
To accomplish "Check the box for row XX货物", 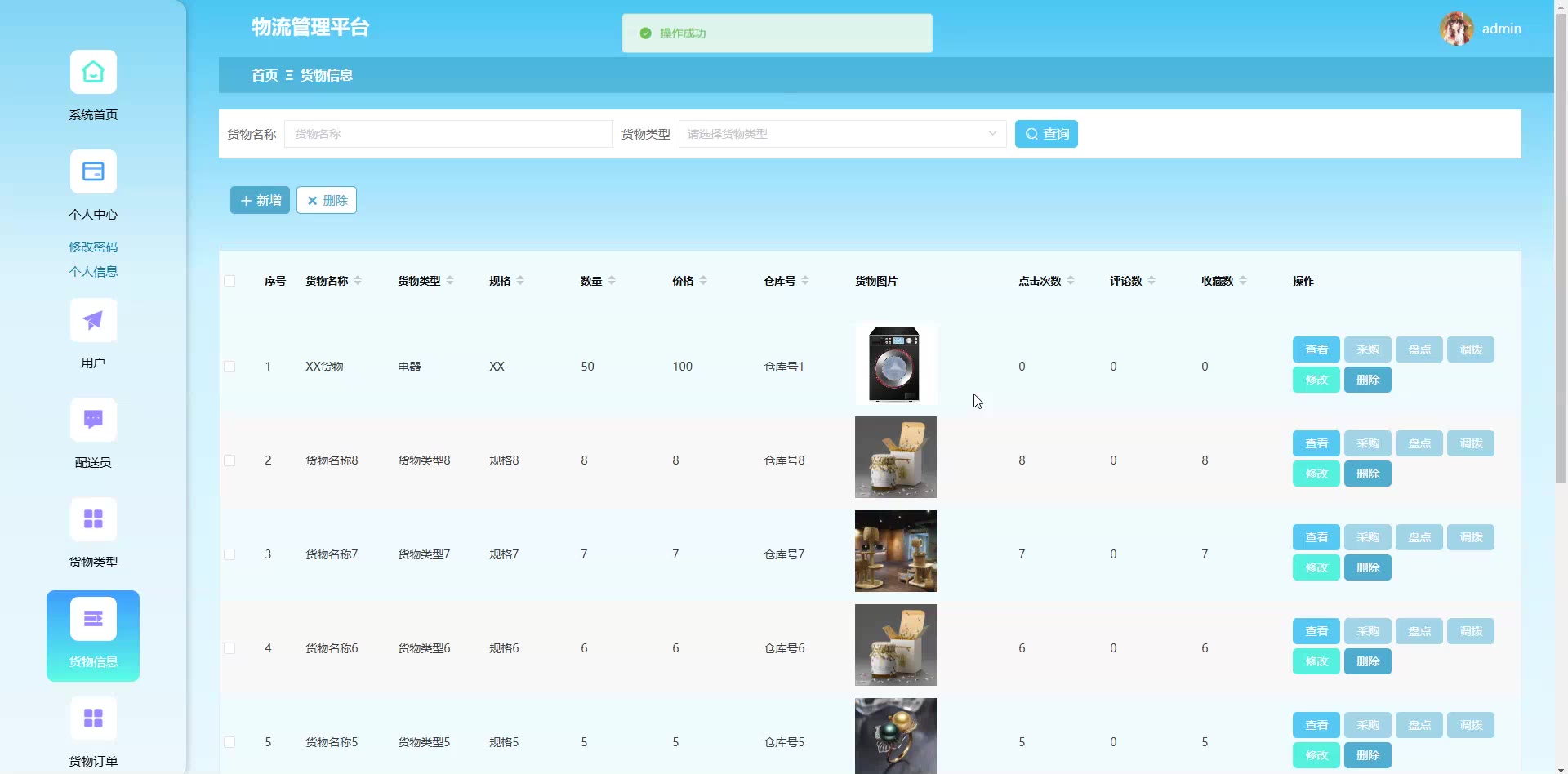I will [229, 367].
